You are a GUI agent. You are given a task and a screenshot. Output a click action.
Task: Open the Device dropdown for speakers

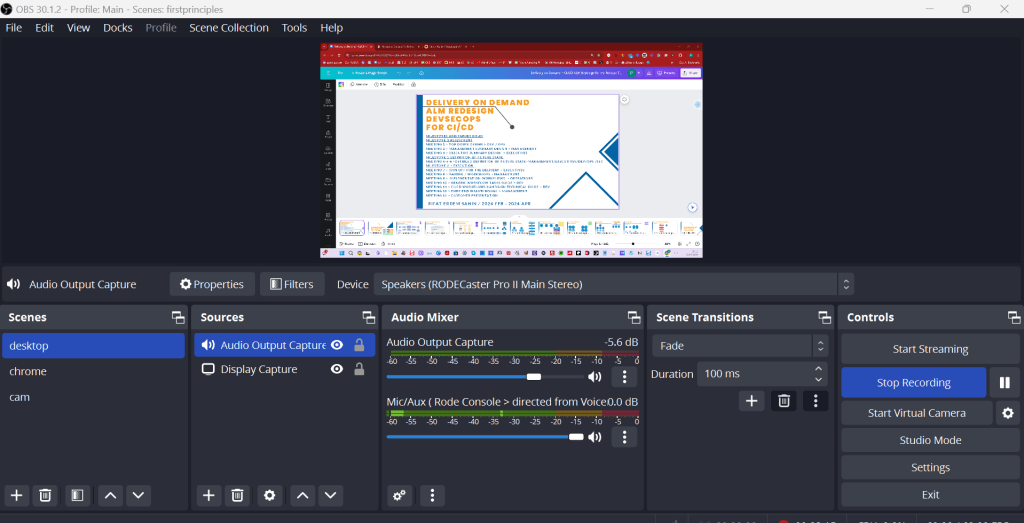[613, 285]
